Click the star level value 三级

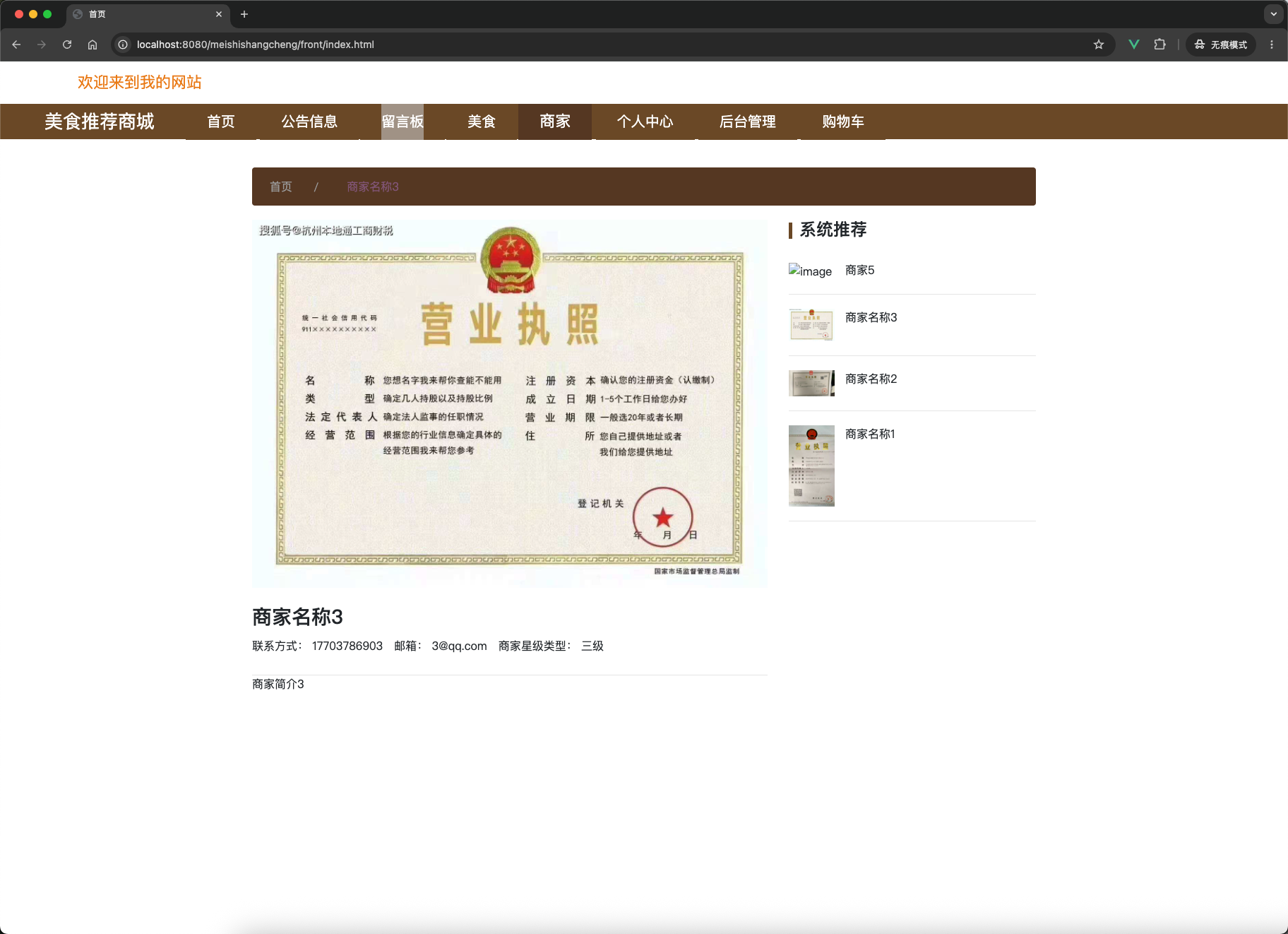click(592, 646)
